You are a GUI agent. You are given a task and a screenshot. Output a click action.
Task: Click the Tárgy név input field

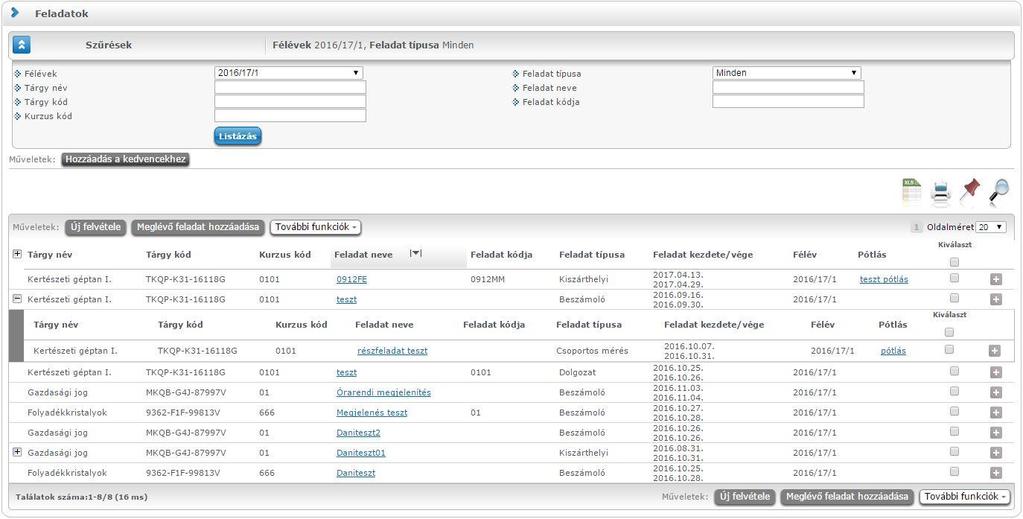290,87
